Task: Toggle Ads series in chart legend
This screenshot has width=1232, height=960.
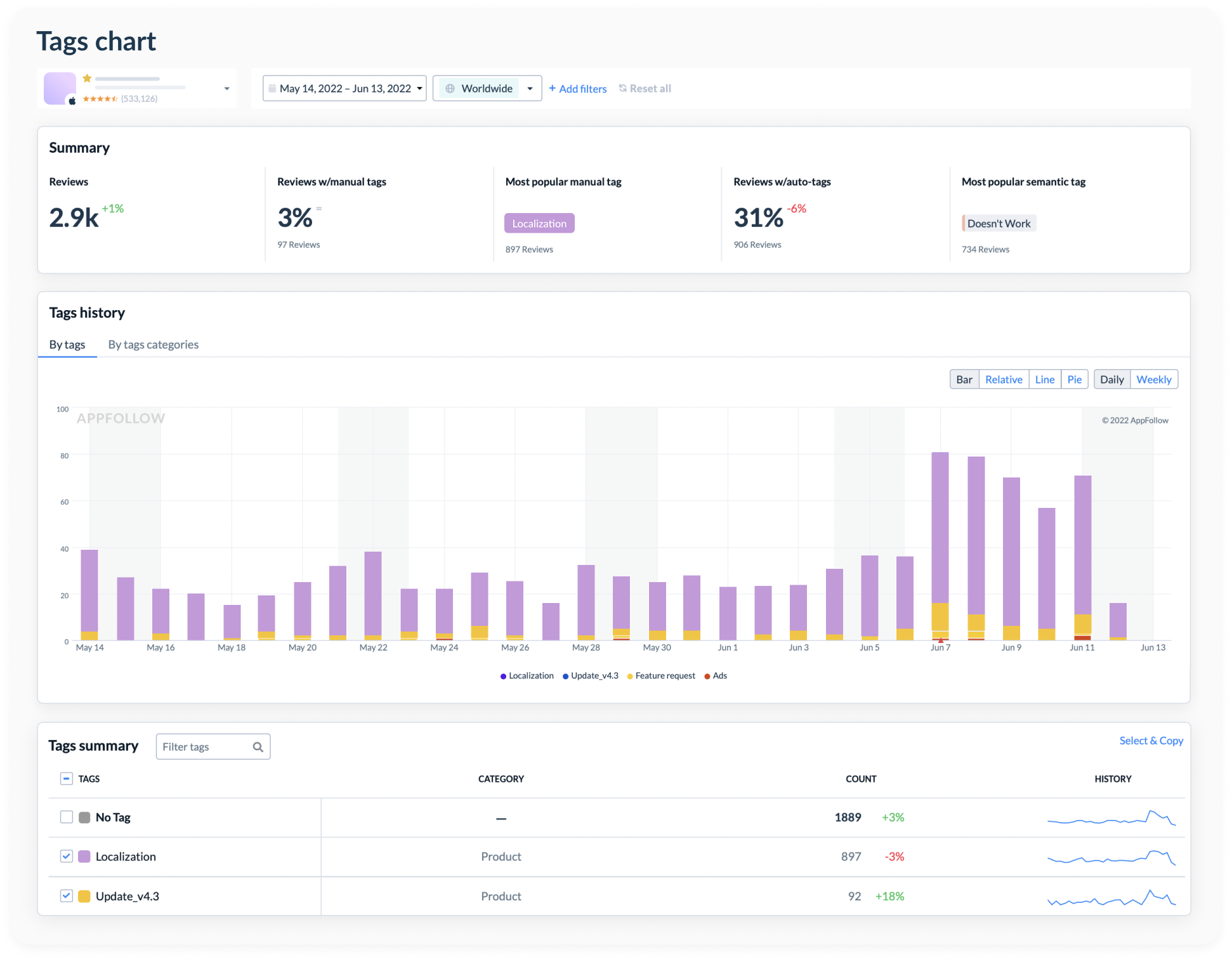Action: point(716,676)
